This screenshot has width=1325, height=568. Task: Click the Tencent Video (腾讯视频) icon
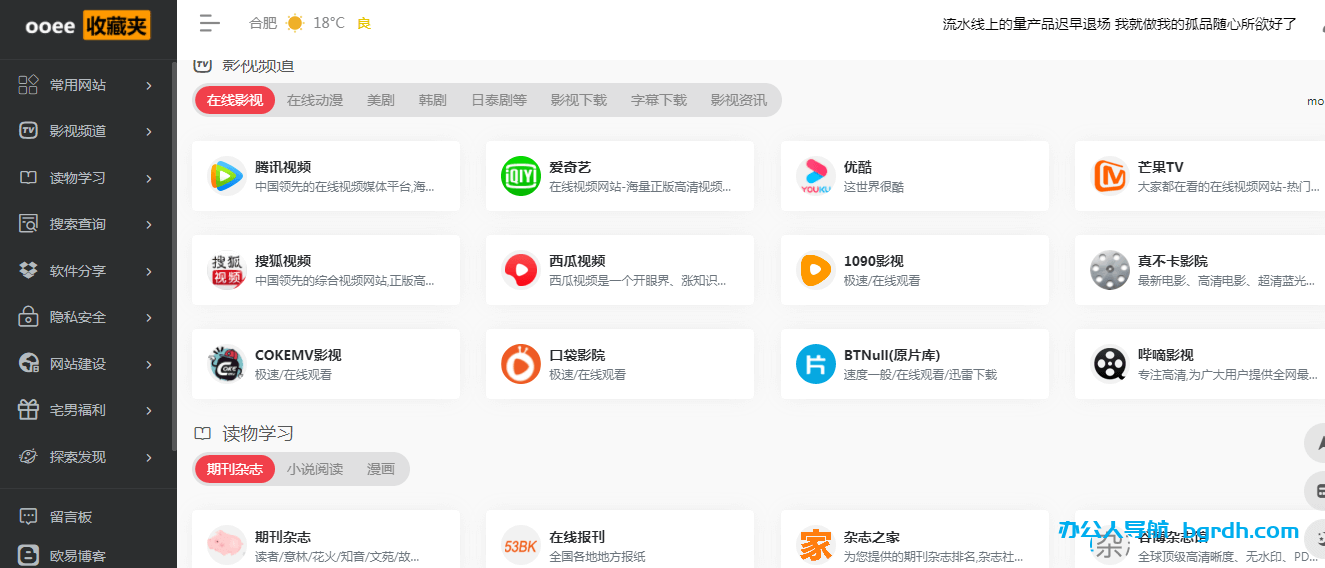point(227,176)
